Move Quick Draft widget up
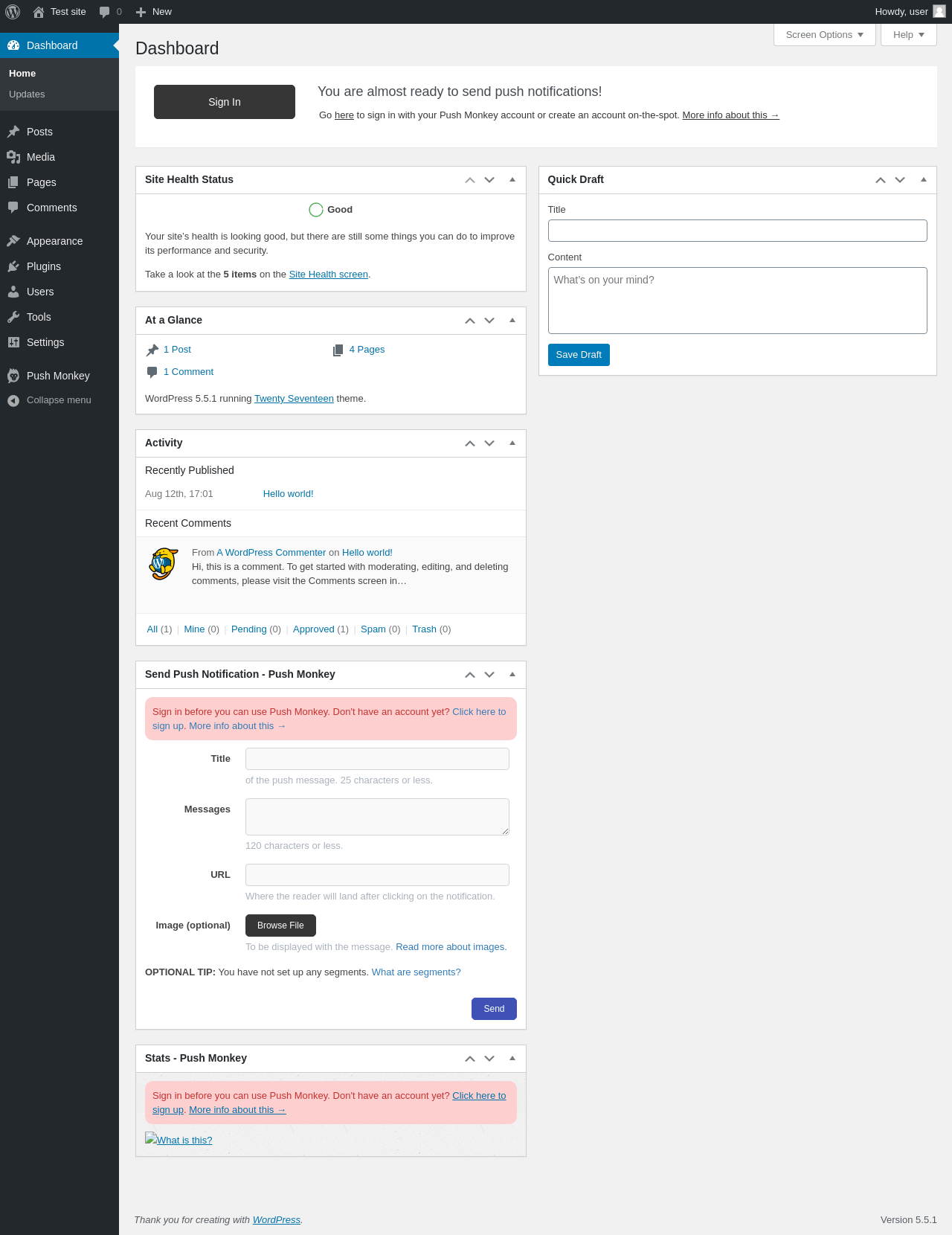This screenshot has width=952, height=1235. pyautogui.click(x=881, y=180)
